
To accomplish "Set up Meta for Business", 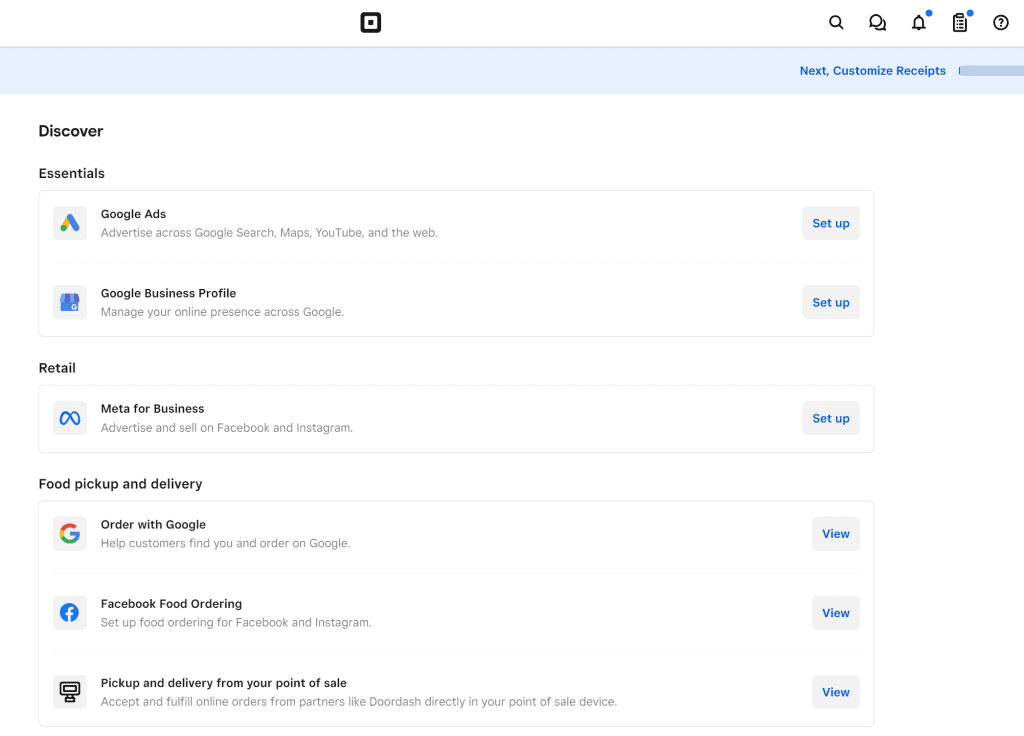I will [830, 418].
